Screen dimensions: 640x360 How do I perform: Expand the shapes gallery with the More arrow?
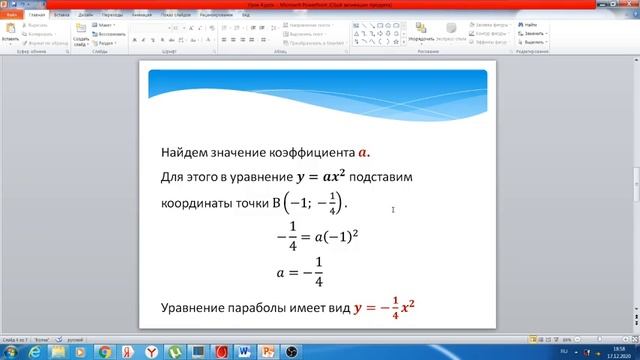click(404, 42)
